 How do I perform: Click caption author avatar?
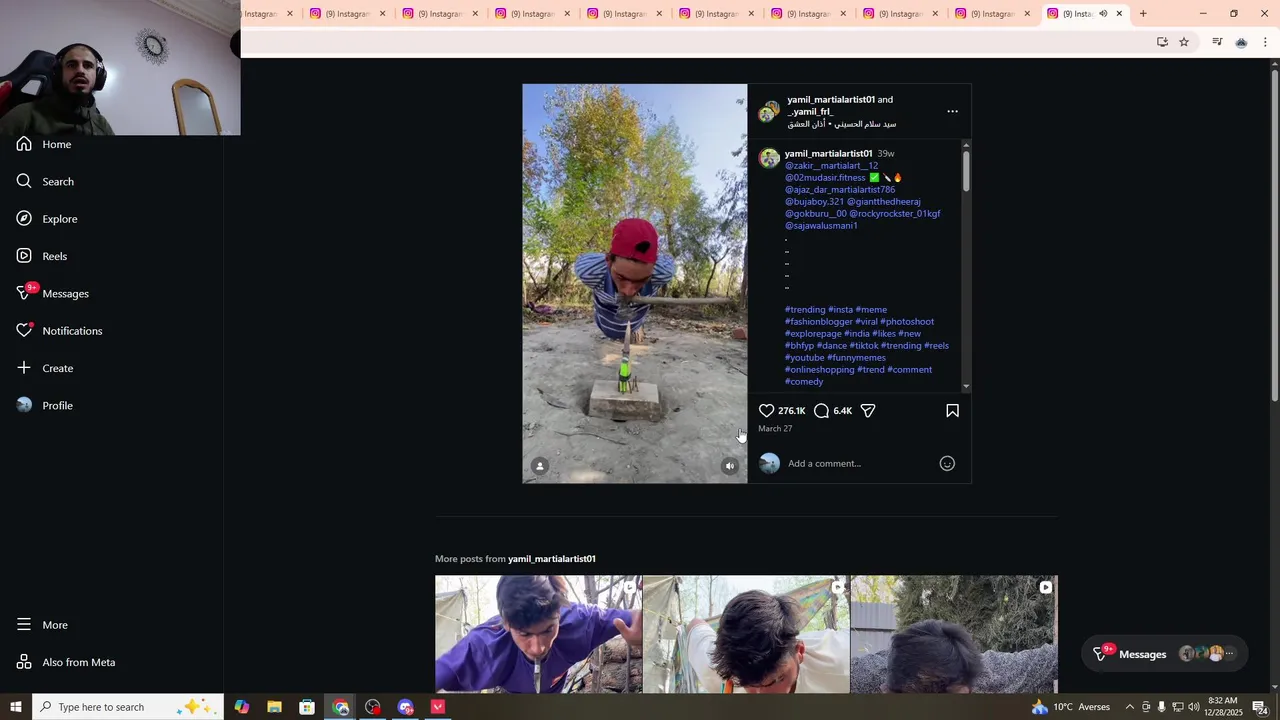769,158
